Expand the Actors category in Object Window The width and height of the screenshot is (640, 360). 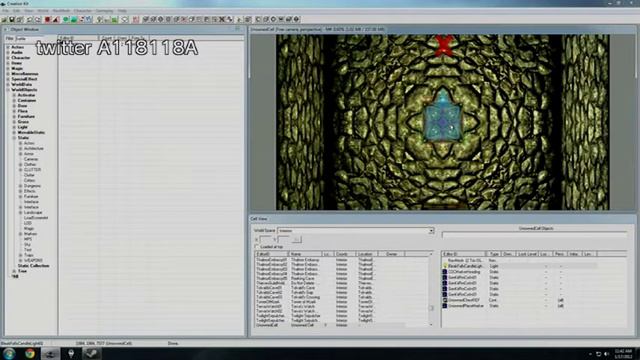(x=8, y=47)
